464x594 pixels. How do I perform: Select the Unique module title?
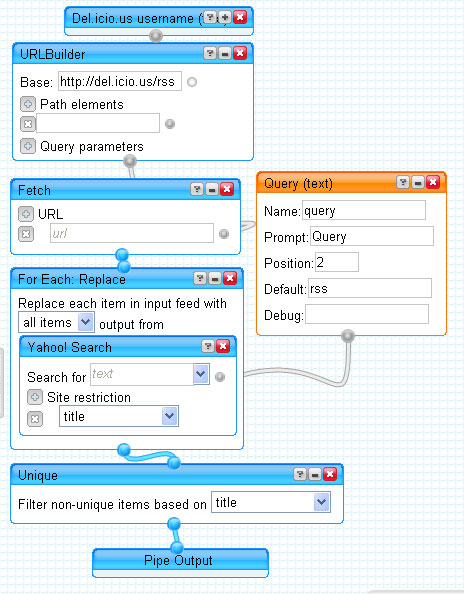[x=38, y=475]
